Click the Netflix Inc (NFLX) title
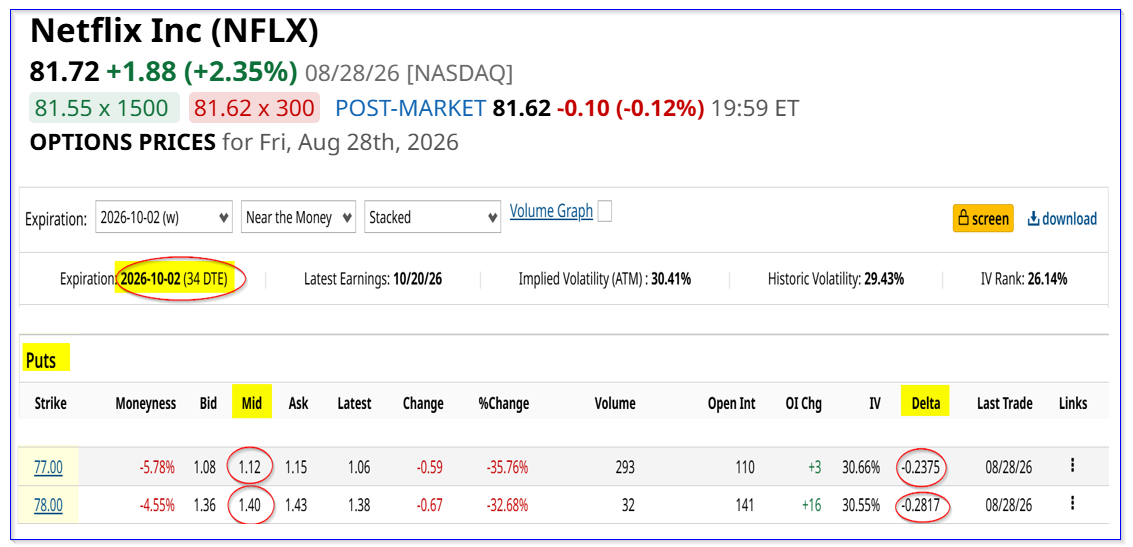 tap(174, 32)
